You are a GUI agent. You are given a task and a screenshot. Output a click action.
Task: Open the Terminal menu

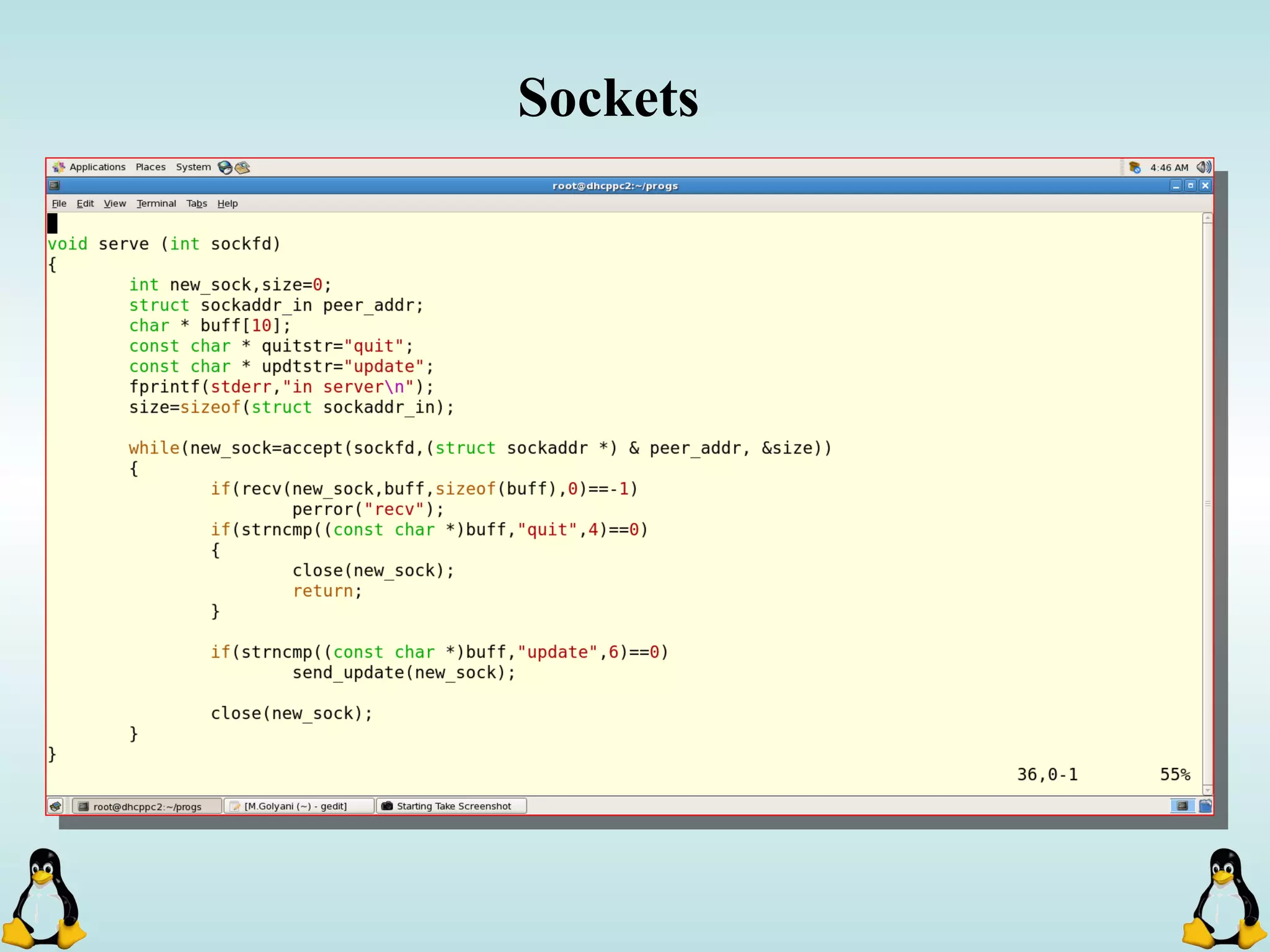tap(156, 203)
